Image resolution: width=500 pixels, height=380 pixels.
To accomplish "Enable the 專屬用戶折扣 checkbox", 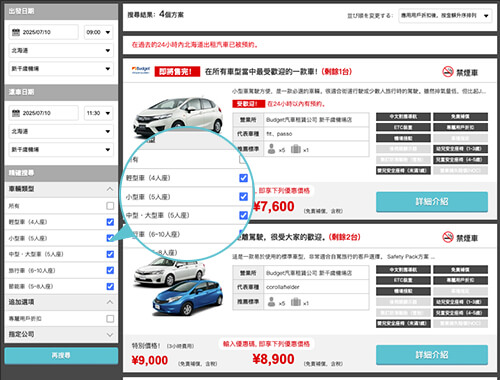I will 110,319.
